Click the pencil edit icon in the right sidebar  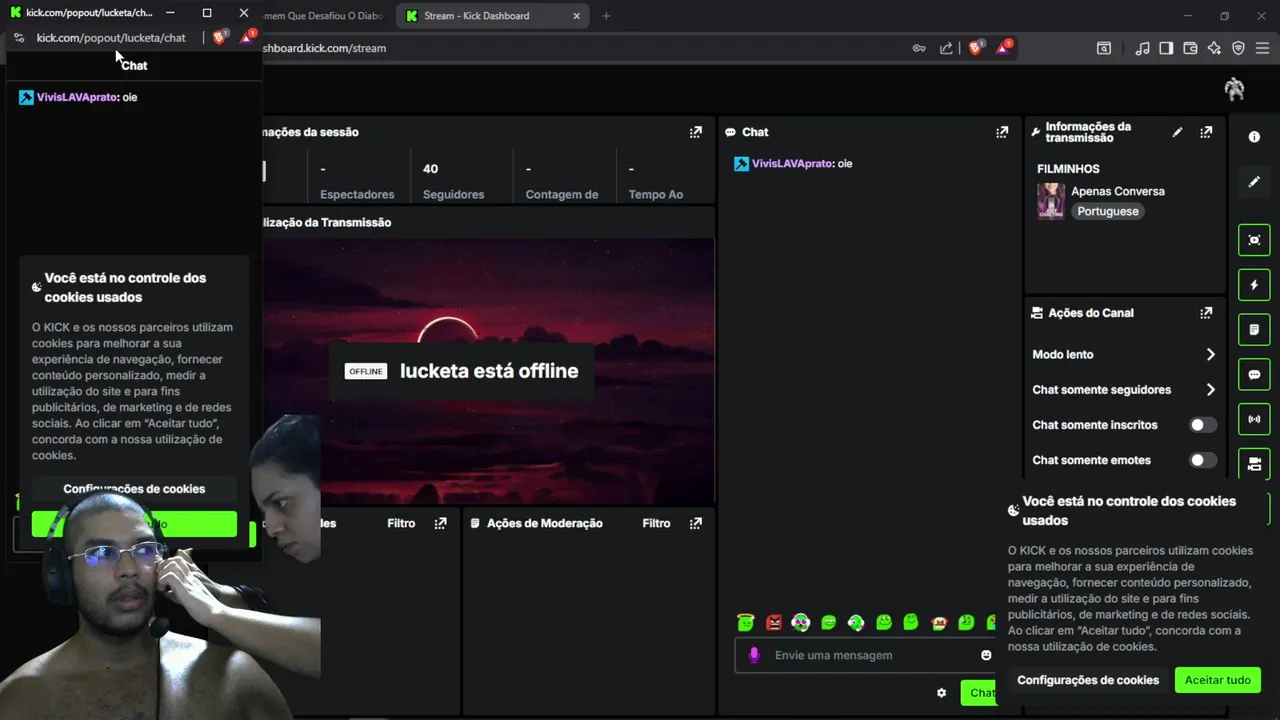(1254, 182)
